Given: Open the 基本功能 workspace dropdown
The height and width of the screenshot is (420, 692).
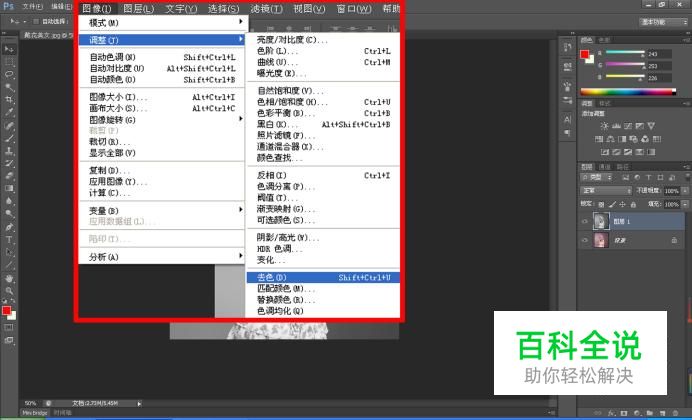Looking at the screenshot, I should point(664,22).
